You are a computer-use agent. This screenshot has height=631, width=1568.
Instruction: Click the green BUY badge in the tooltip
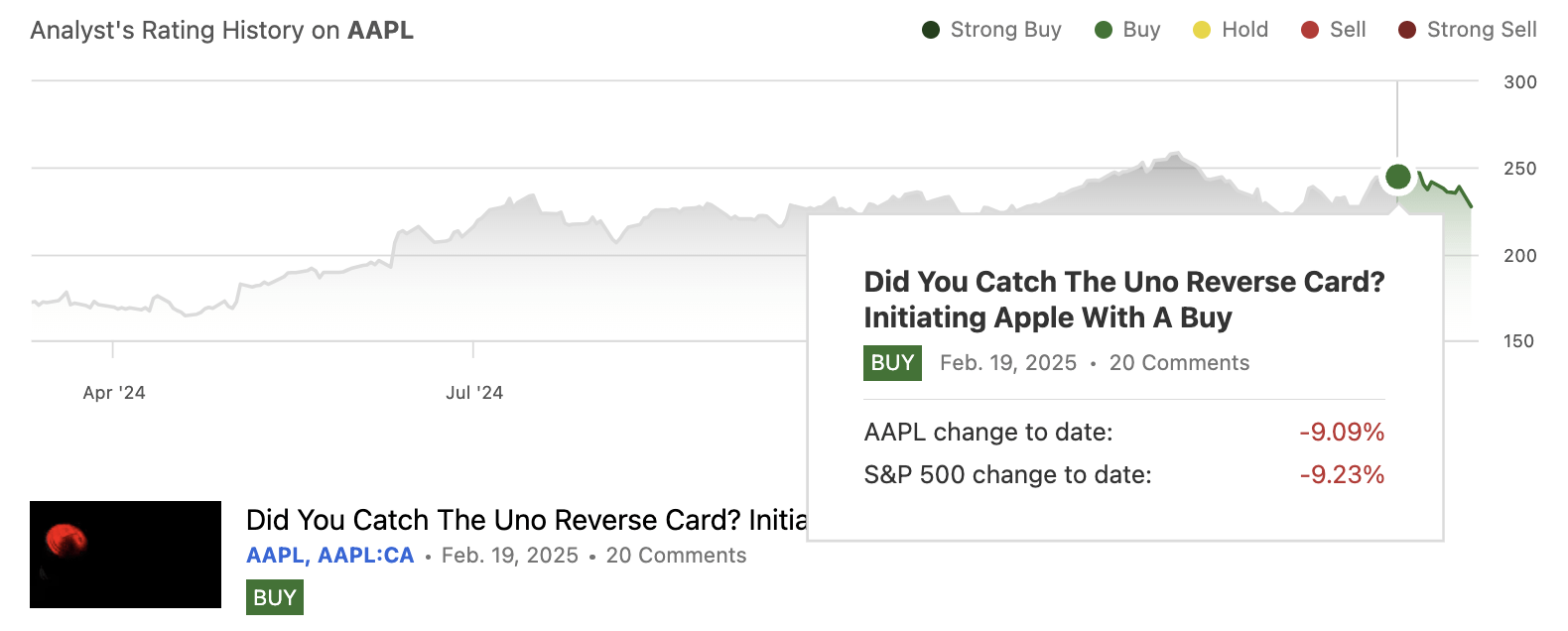[892, 362]
